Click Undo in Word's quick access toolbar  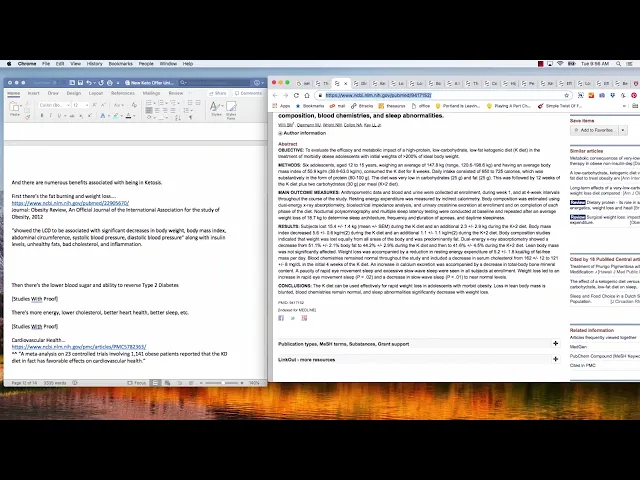(89, 83)
